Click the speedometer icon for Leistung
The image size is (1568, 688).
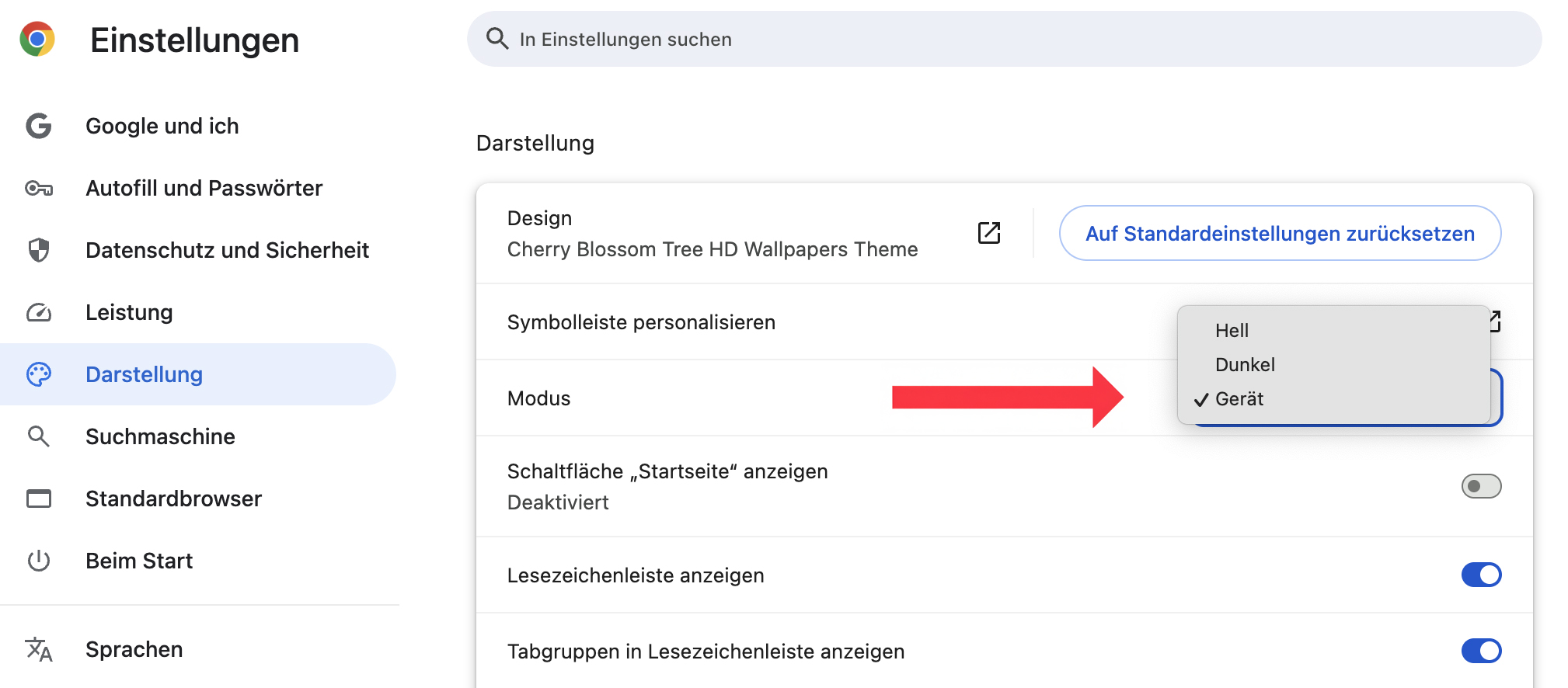39,312
